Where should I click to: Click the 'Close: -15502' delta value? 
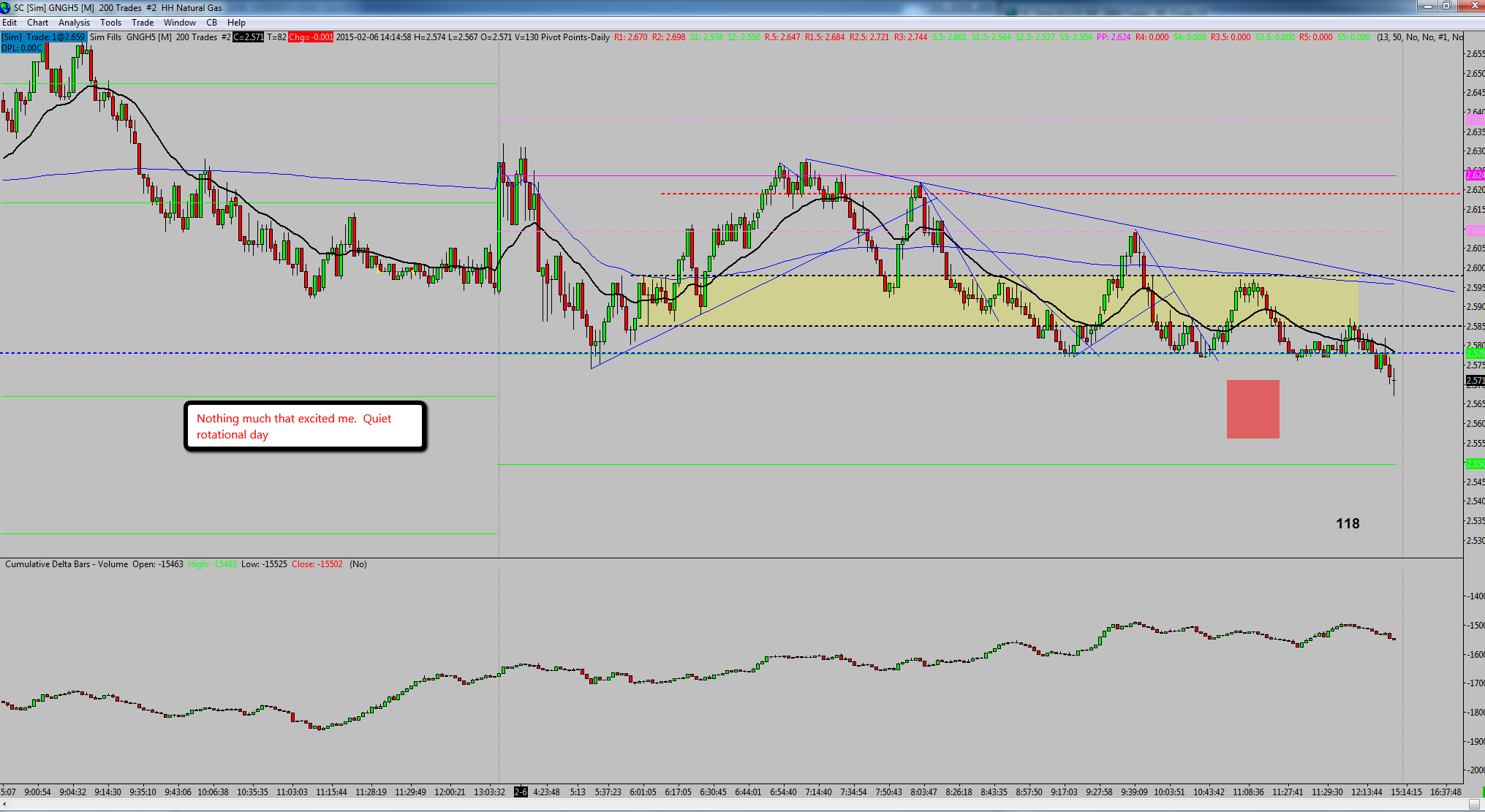(317, 564)
